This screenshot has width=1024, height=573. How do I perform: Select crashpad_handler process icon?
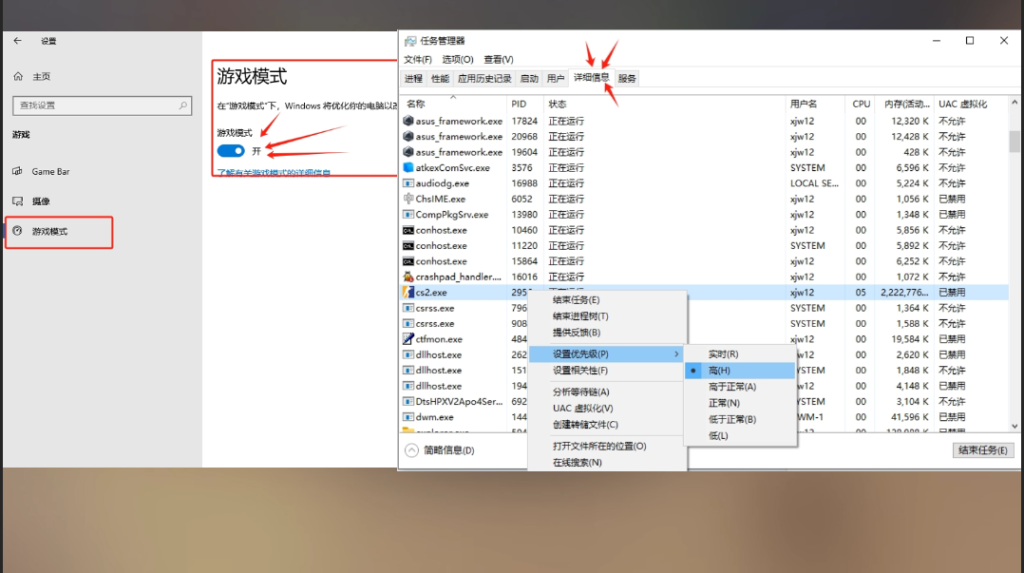tap(408, 276)
